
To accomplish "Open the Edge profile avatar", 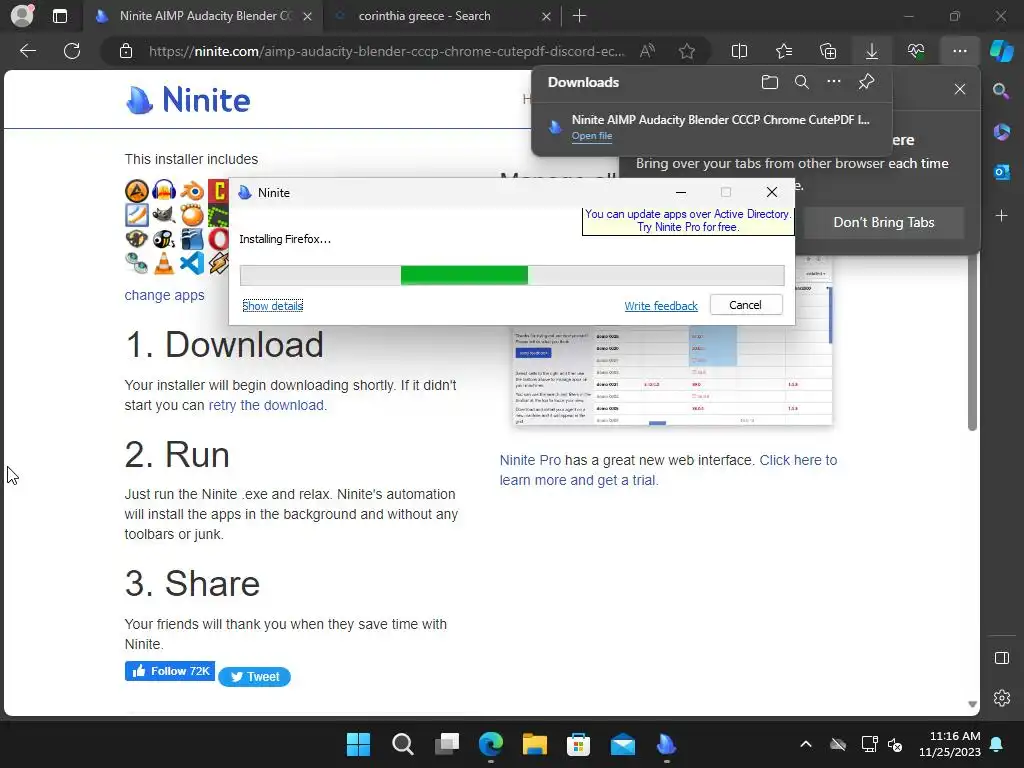I will coord(22,16).
